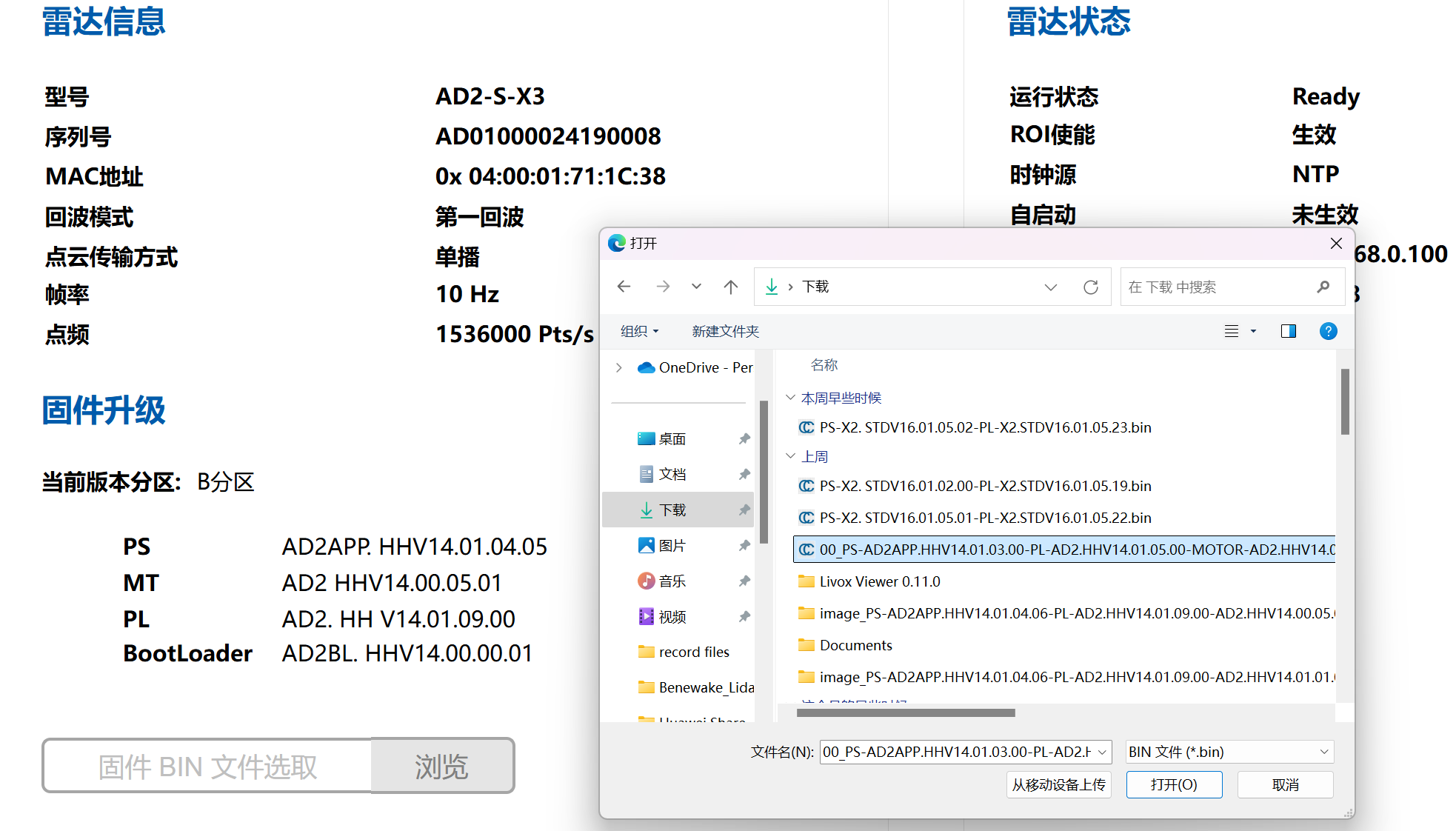Toggle the preview pane icon

1289,331
